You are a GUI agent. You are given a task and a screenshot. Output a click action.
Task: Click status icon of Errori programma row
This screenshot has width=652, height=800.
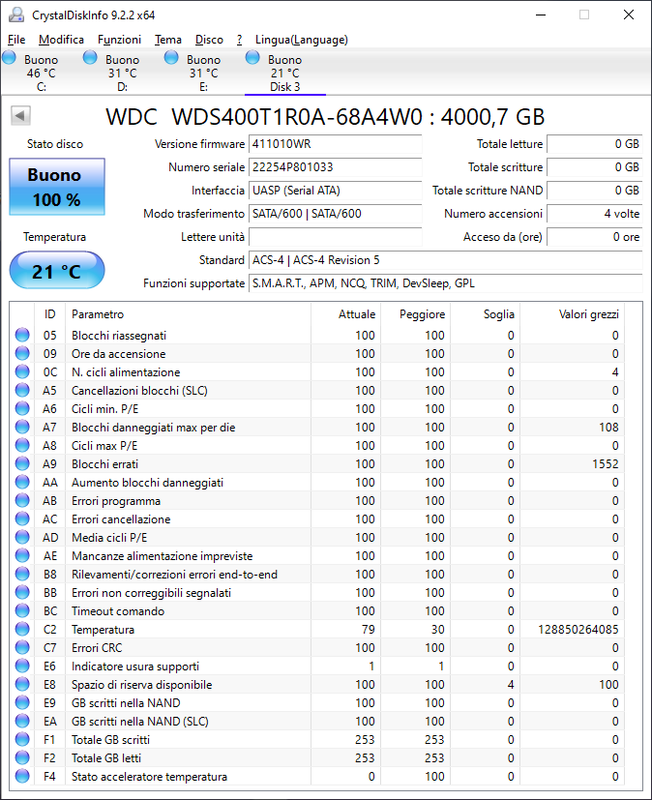coord(22,500)
